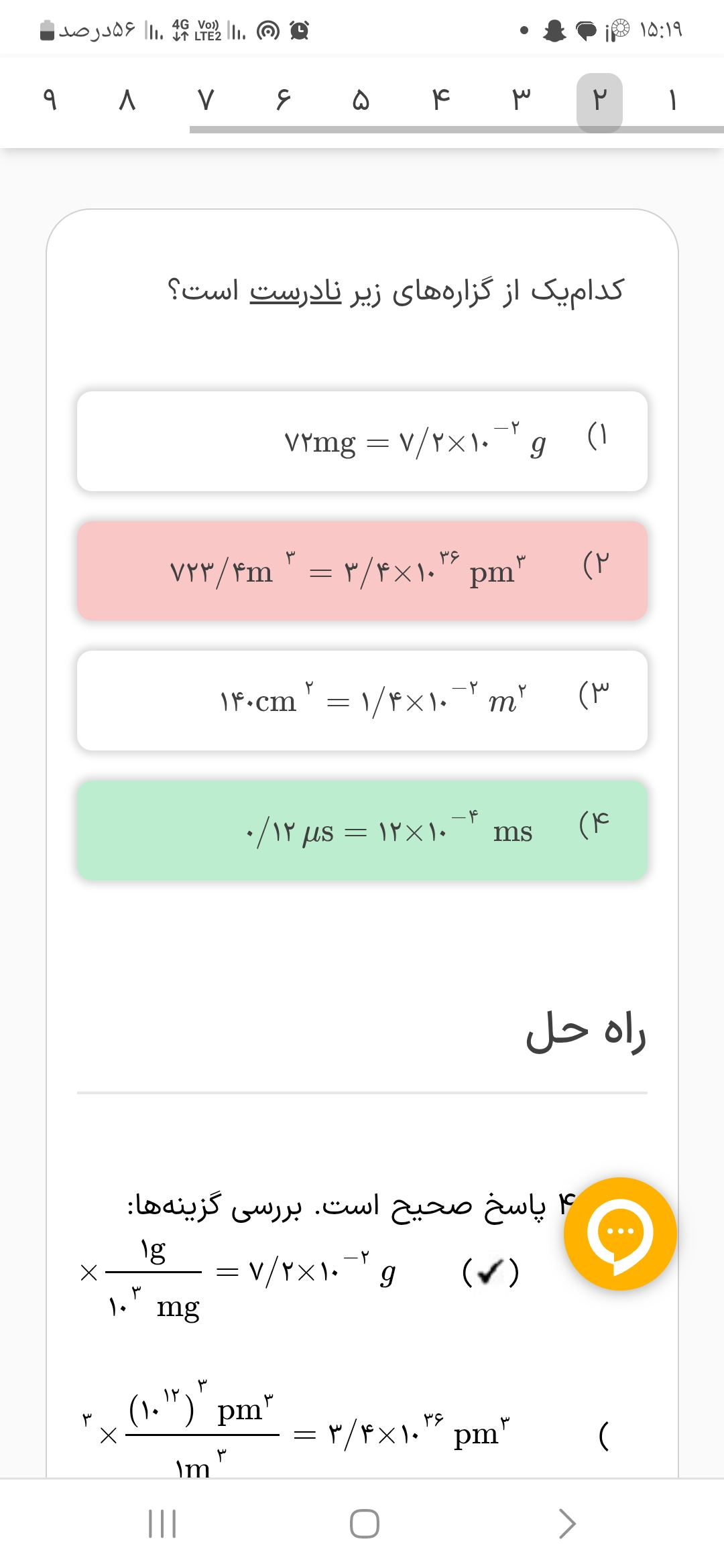724x1568 pixels.
Task: Tap the battery indicator icon
Action: 47,31
